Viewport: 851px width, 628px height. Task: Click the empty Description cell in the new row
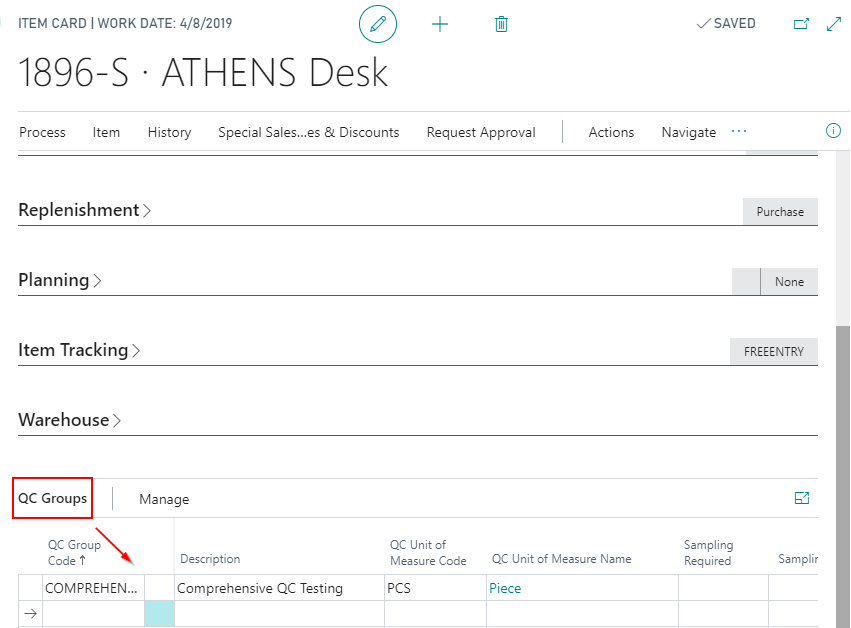click(x=278, y=614)
